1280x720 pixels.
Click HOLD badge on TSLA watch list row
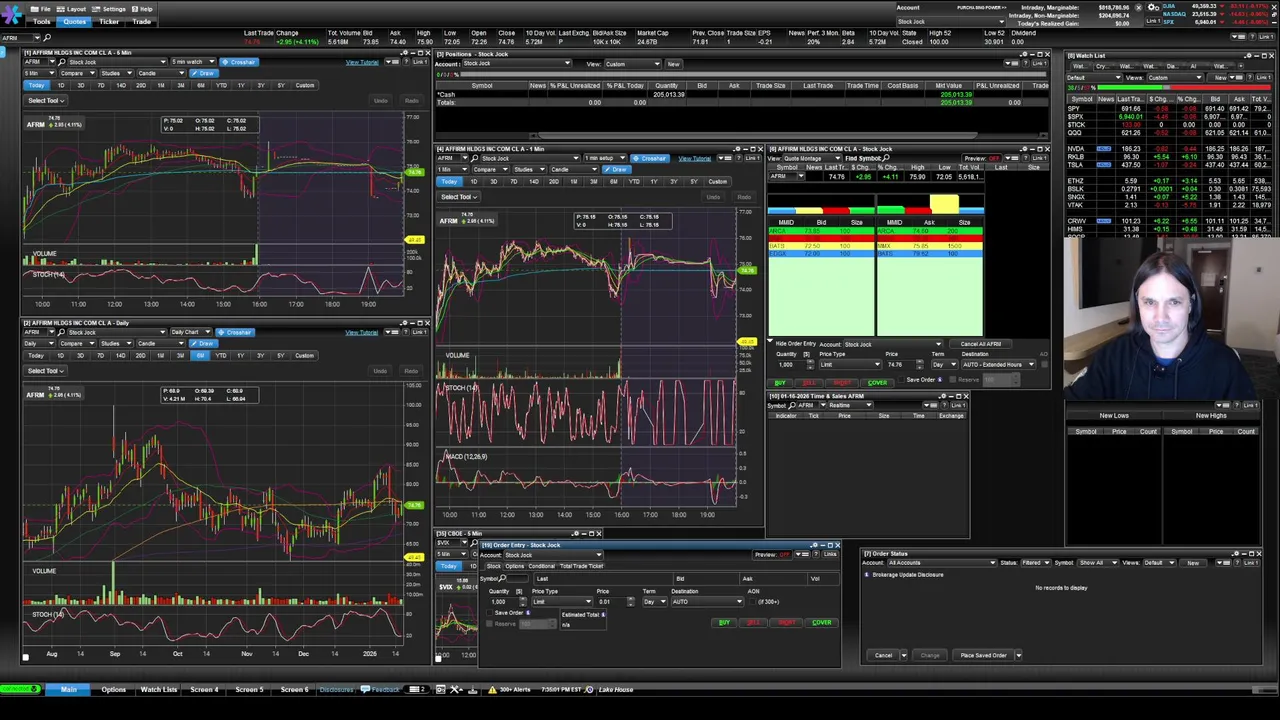pyautogui.click(x=1104, y=165)
